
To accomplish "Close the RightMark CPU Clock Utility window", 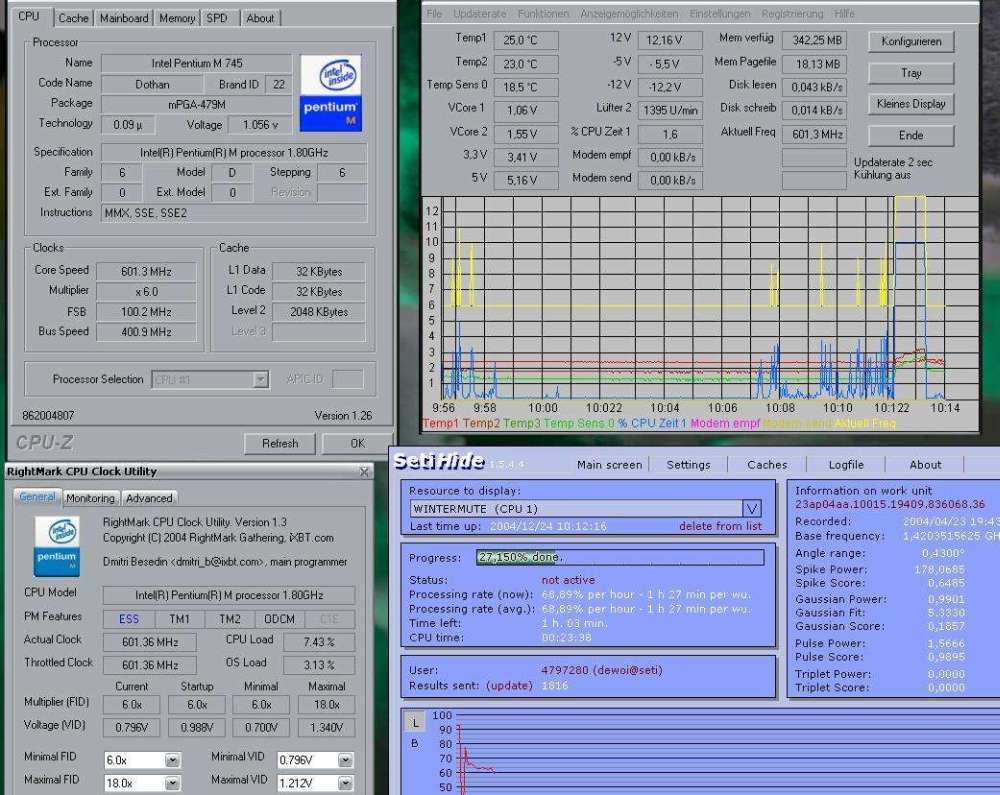I will (364, 472).
